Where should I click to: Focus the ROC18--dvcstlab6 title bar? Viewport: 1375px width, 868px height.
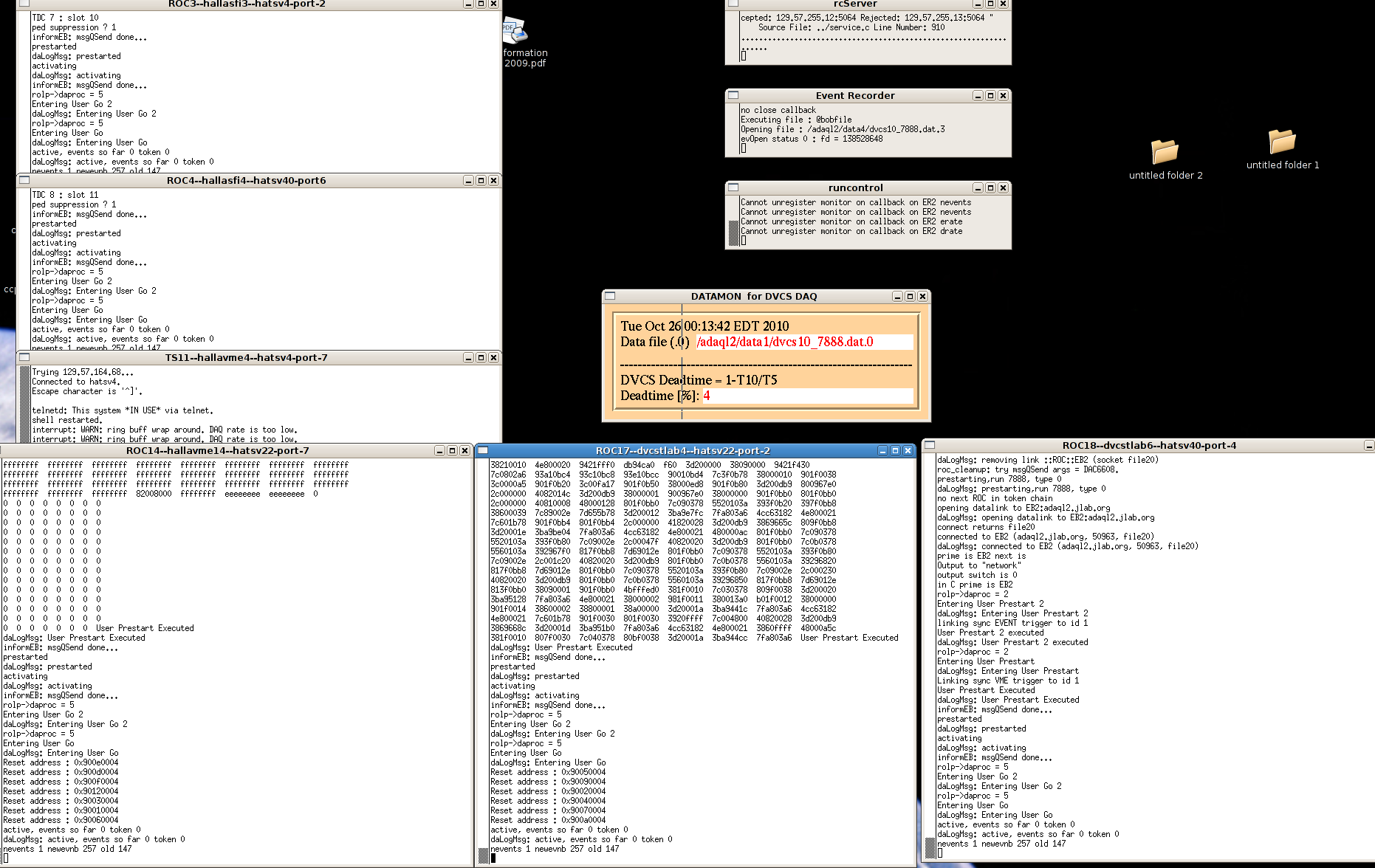point(1149,445)
